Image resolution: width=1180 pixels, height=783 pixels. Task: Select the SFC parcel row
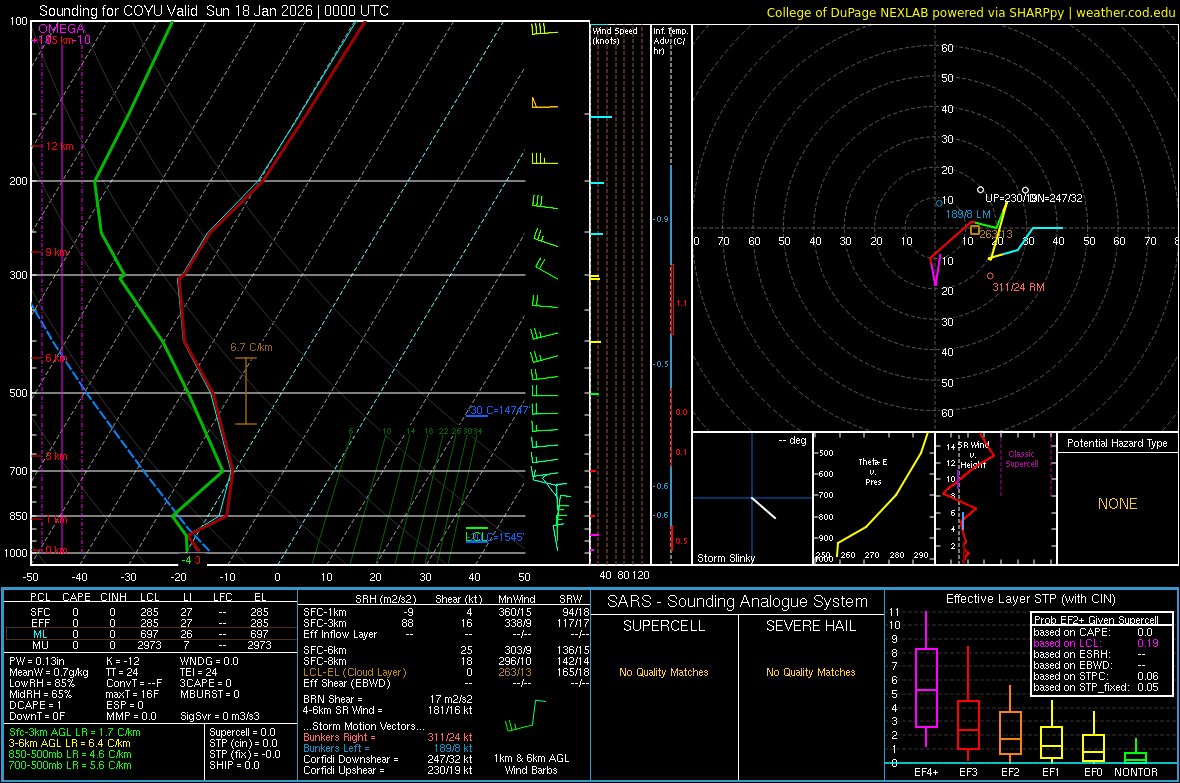(x=150, y=612)
